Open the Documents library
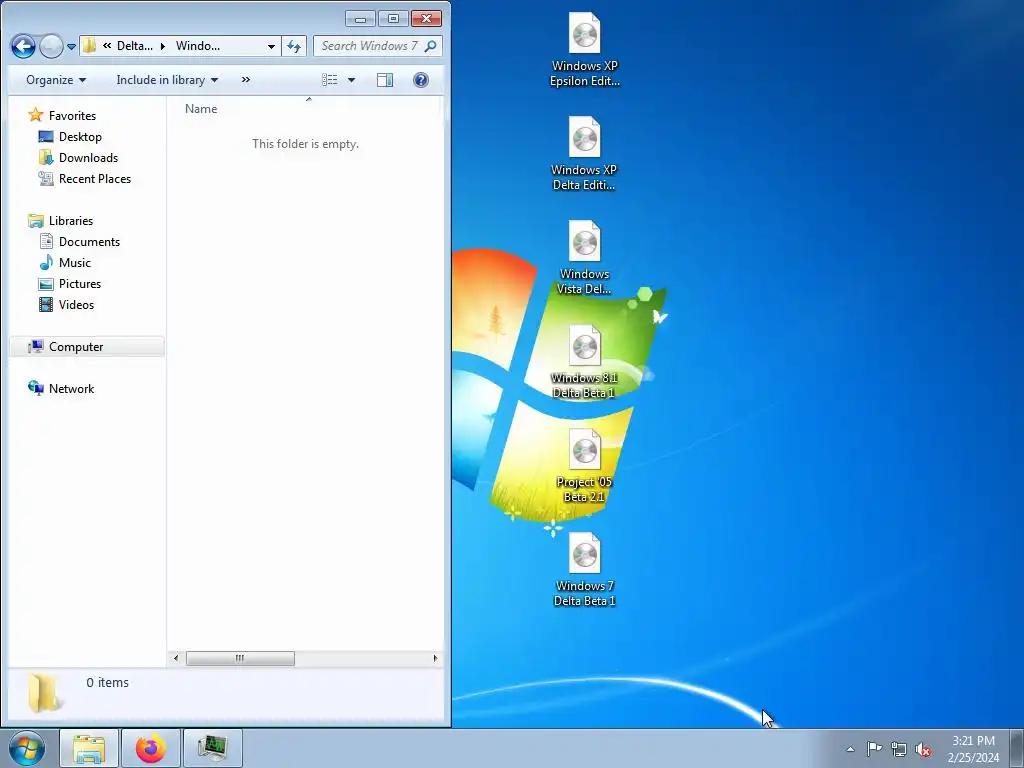Image resolution: width=1024 pixels, height=768 pixels. (x=80, y=242)
